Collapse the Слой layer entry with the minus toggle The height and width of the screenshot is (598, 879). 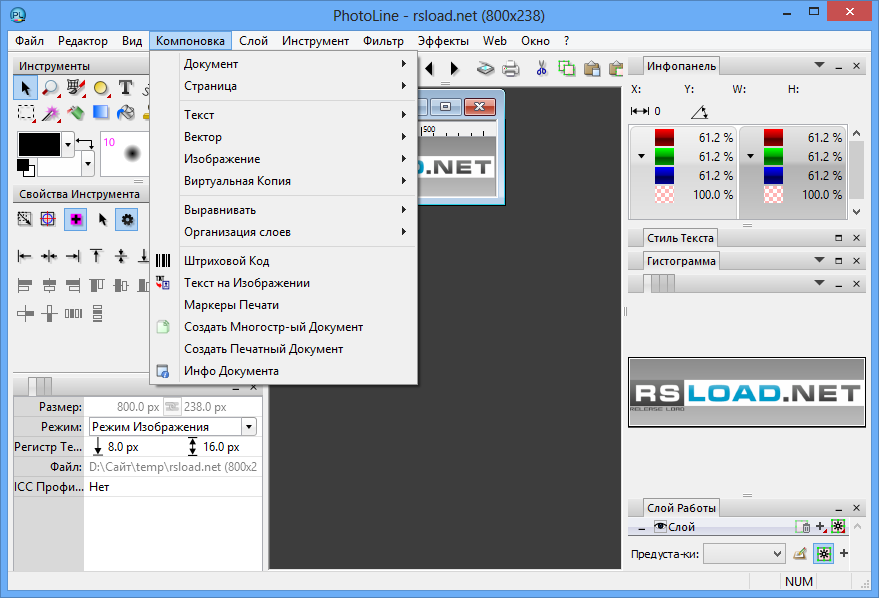pos(641,527)
